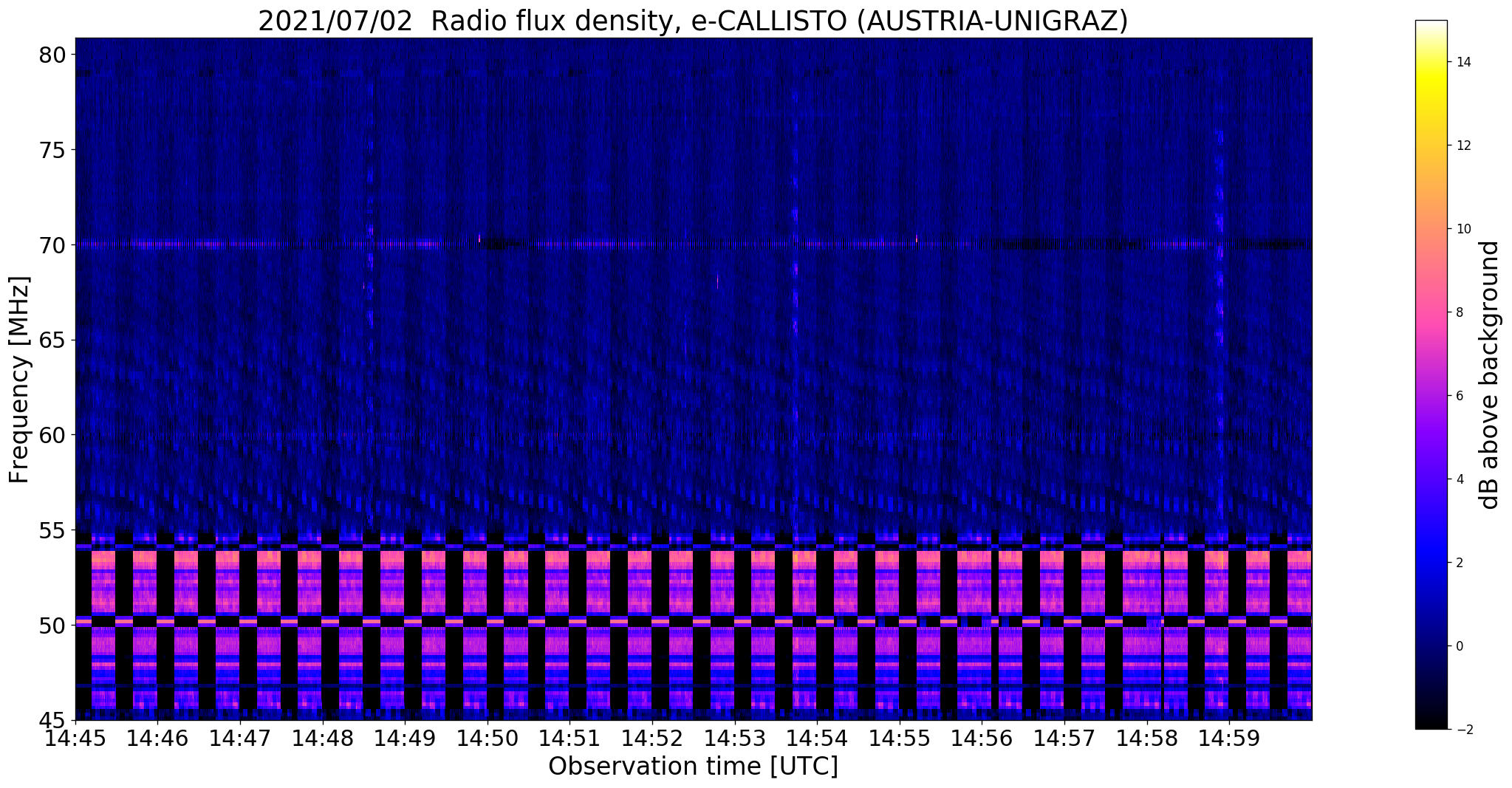Click the 65 MHz frequency tick label

tap(54, 340)
